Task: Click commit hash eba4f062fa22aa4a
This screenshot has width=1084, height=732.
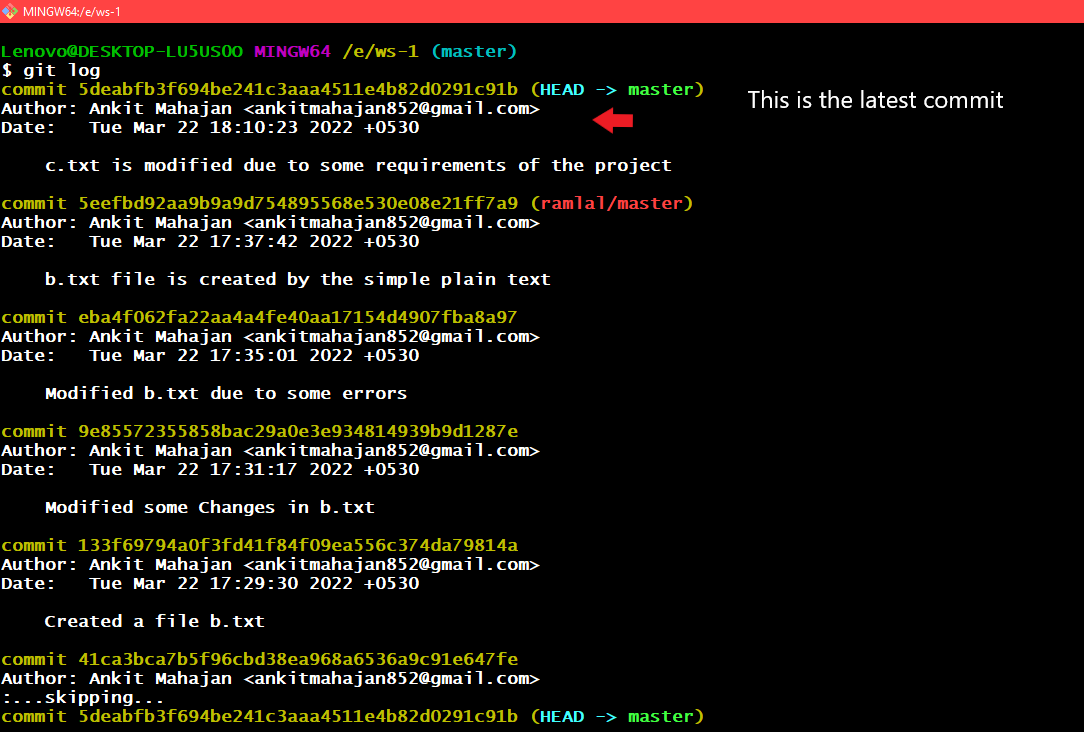Action: click(298, 317)
